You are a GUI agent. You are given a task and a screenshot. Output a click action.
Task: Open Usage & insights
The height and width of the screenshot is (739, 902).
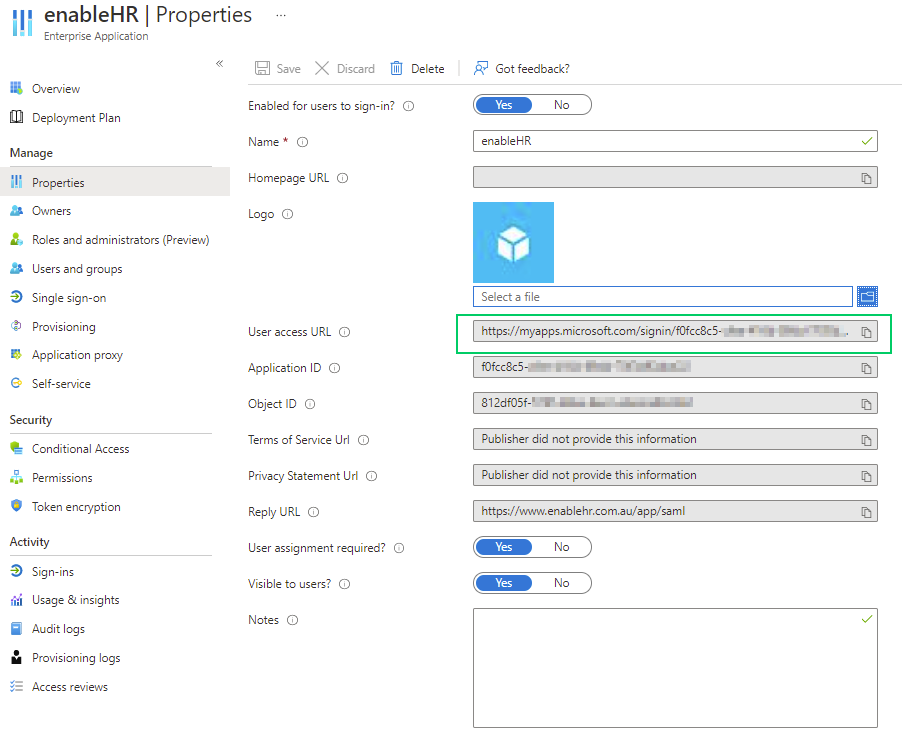pyautogui.click(x=75, y=600)
